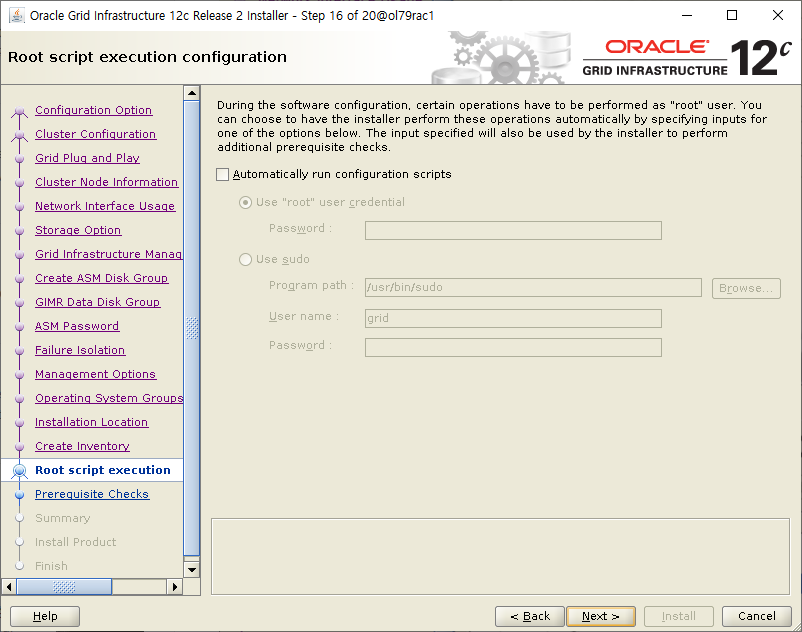Viewport: 802px width, 632px height.
Task: Select the Use sudo radio button
Action: tap(246, 259)
